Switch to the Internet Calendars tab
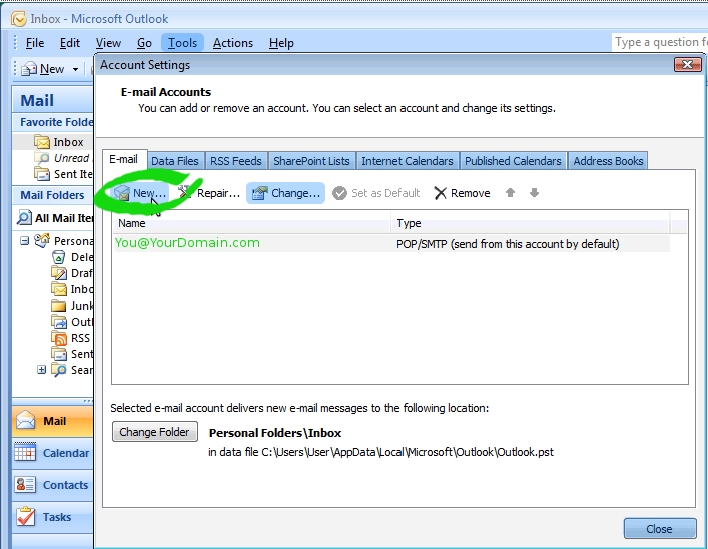Screen dimensions: 708x549 [407, 161]
